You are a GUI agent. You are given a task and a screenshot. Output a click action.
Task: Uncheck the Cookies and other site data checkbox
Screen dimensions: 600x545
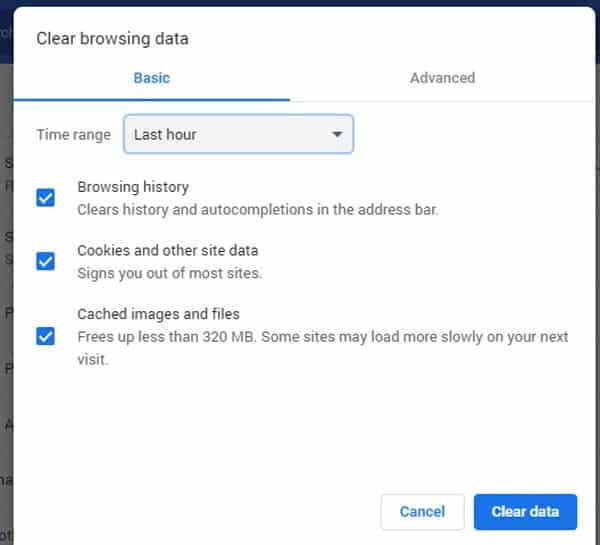[46, 261]
